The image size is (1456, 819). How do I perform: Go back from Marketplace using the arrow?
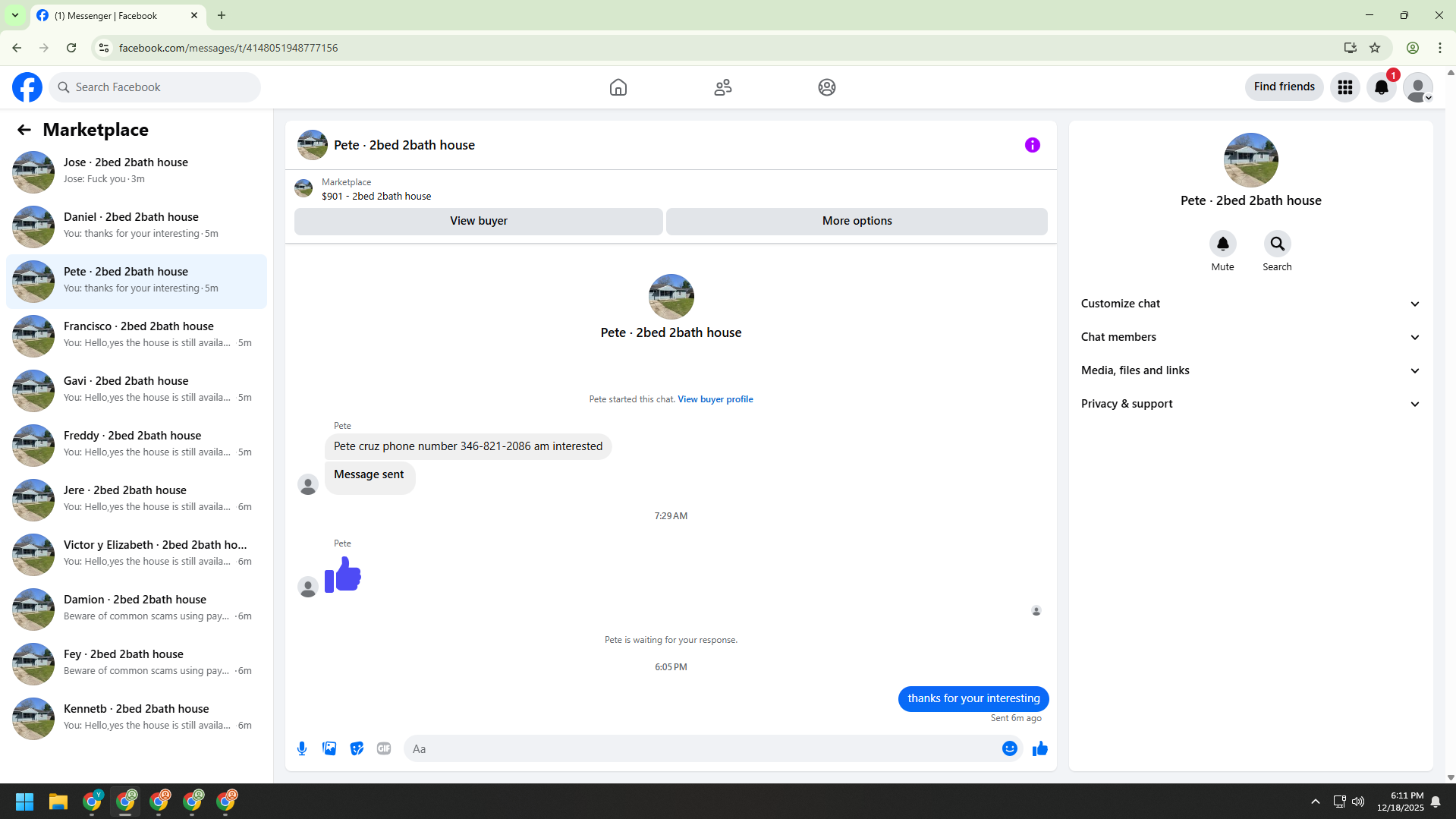pyautogui.click(x=24, y=130)
